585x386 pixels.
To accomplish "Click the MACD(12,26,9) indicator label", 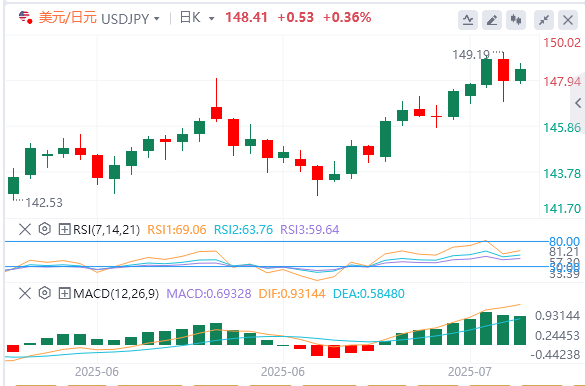I will (116, 294).
